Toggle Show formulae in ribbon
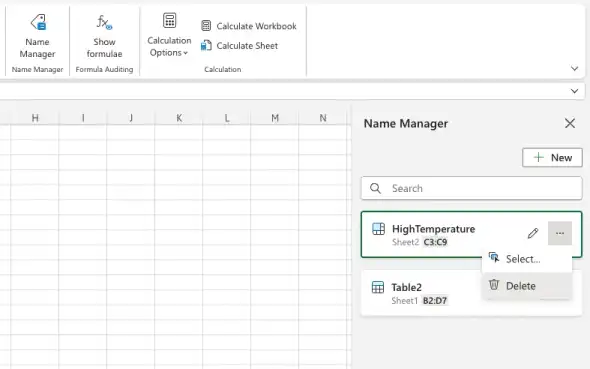Viewport: 590px width, 369px height. [104, 36]
